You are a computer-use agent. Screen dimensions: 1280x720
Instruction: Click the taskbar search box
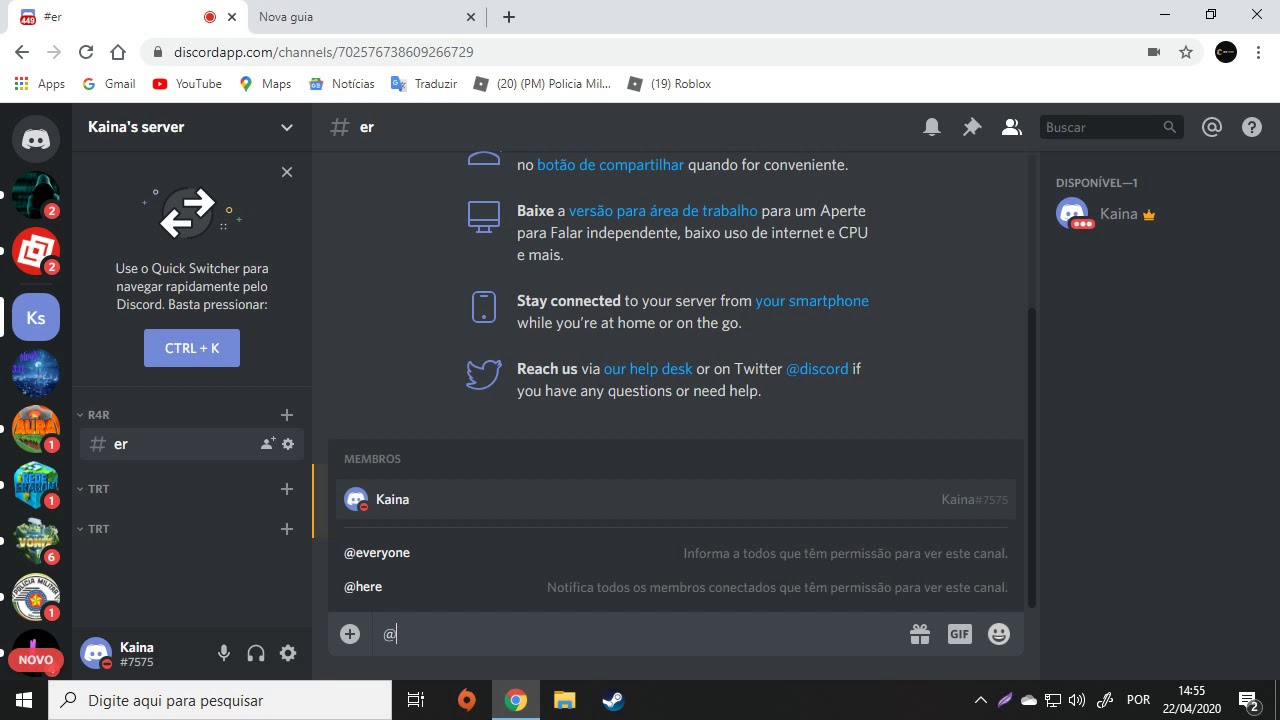pyautogui.click(x=220, y=700)
